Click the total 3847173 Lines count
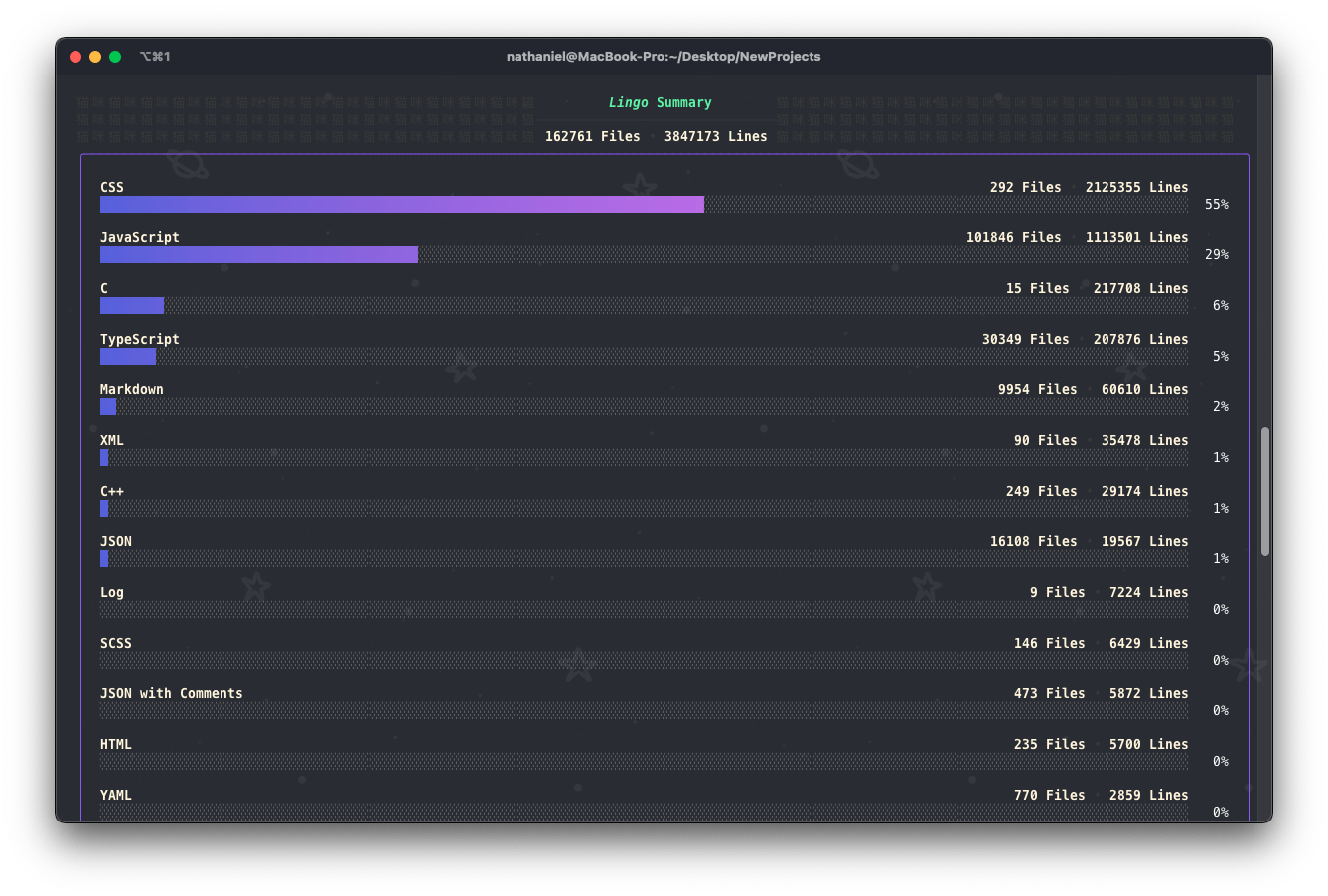The height and width of the screenshot is (896, 1328). [716, 136]
